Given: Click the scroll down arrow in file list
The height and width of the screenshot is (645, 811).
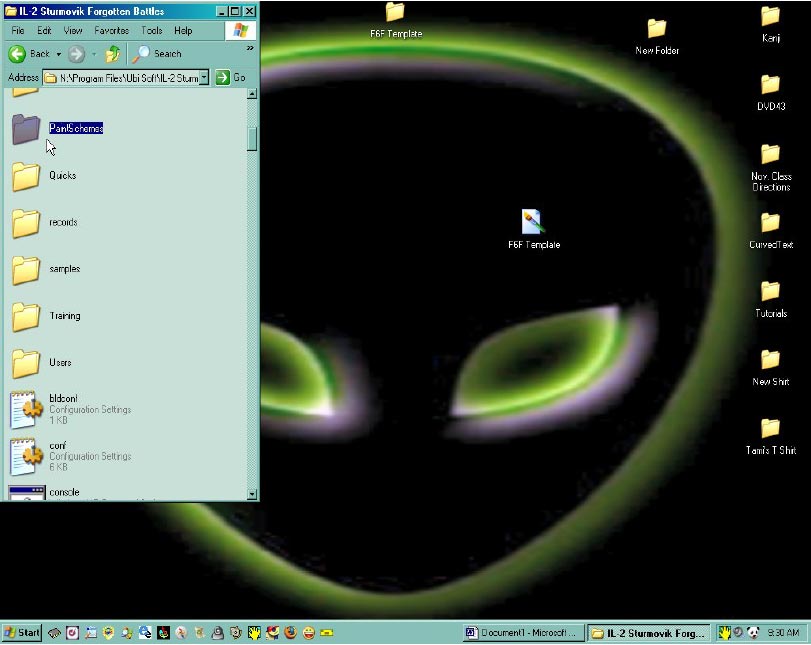Looking at the screenshot, I should tap(252, 494).
